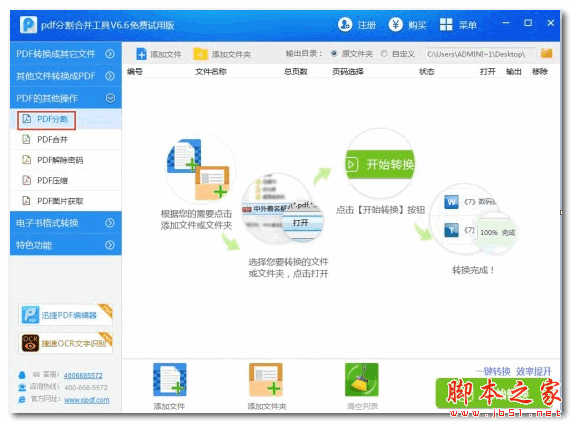Click the PDF合并 document icon
Image resolution: width=573 pixels, height=424 pixels.
26,139
